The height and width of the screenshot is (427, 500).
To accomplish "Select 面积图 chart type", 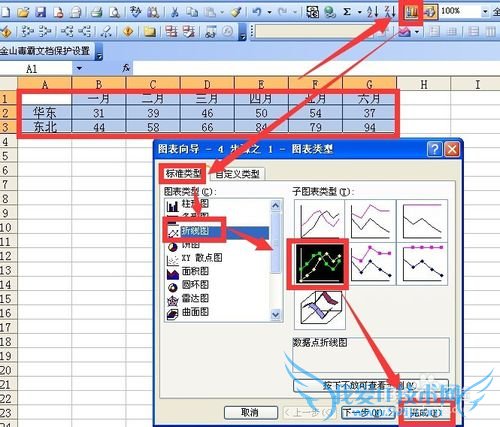I will (x=195, y=271).
